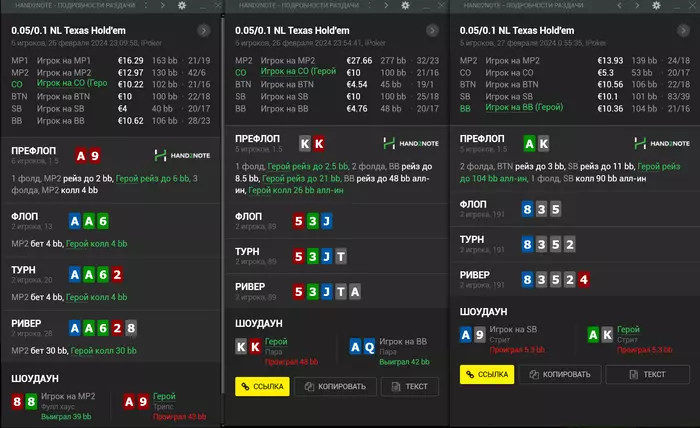The height and width of the screenshot is (428, 700).
Task: Select 'Игрок на BTN' row with €4.54 stack
Action: point(337,84)
